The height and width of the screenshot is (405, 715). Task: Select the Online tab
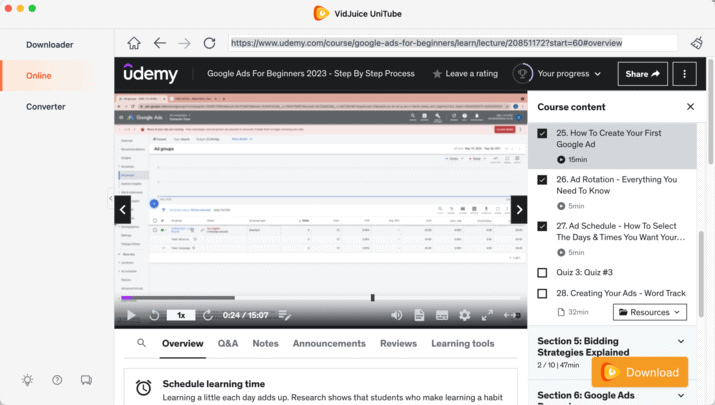(x=38, y=76)
